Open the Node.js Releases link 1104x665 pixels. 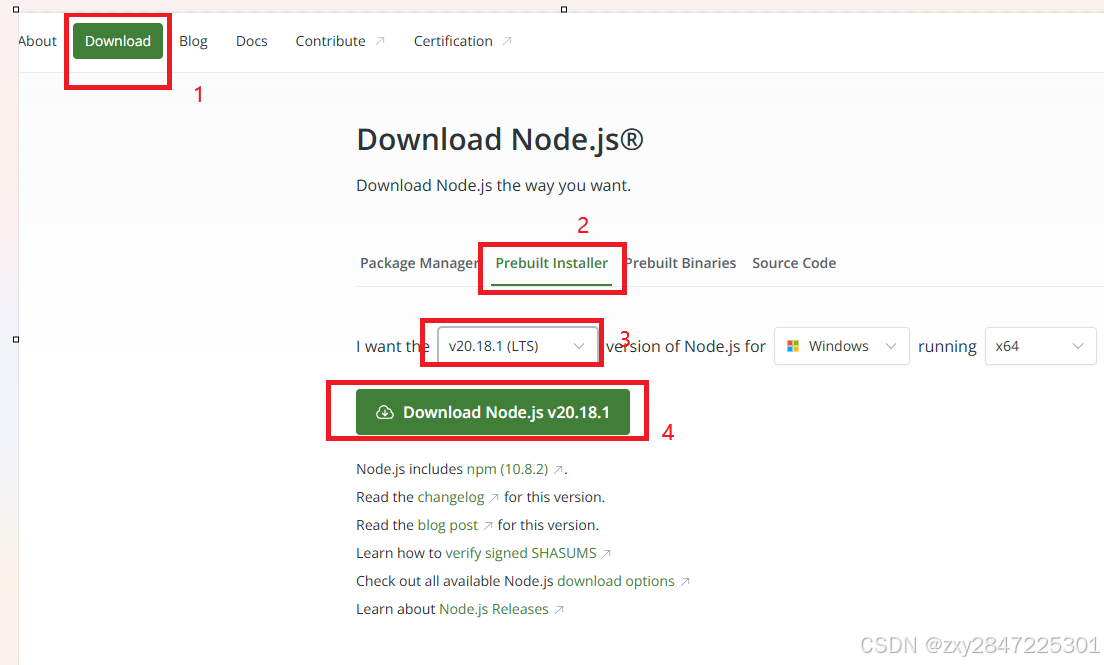(494, 609)
